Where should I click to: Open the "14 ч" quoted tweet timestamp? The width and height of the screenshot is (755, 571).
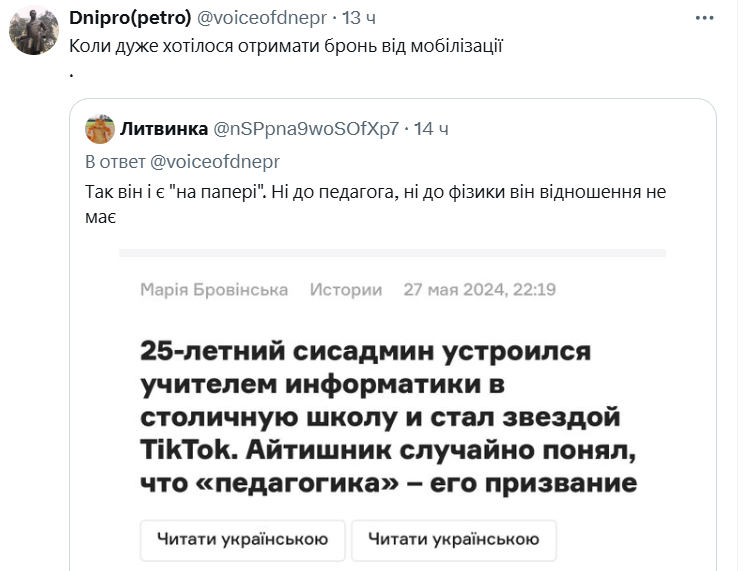click(431, 128)
